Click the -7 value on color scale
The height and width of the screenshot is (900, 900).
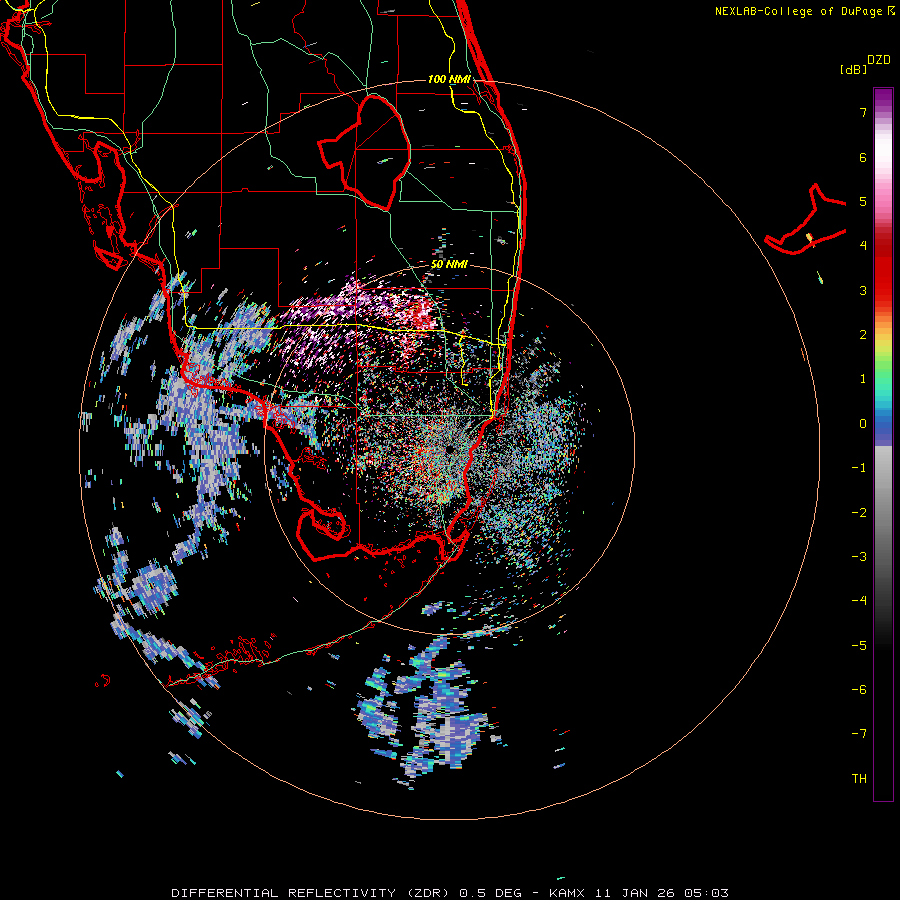(859, 734)
